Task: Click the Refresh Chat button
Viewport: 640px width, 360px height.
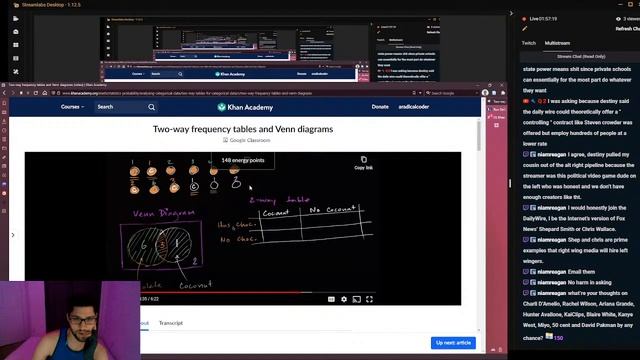Action: [628, 29]
